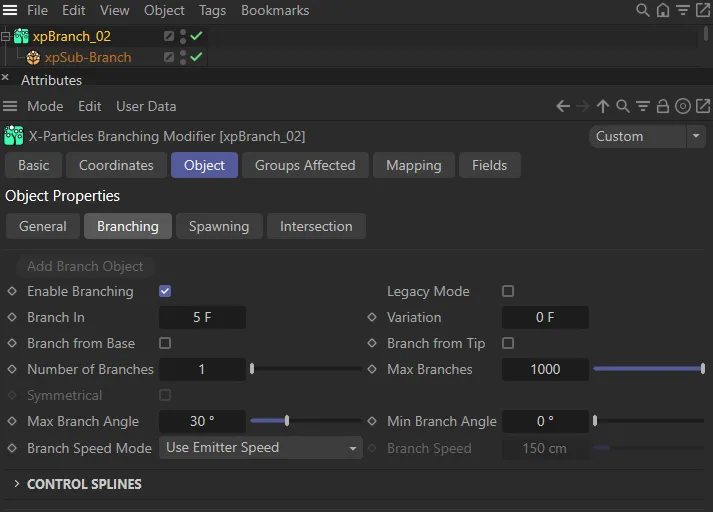Screen dimensions: 713x512
Task: Open the Object menu
Action: pos(164,10)
